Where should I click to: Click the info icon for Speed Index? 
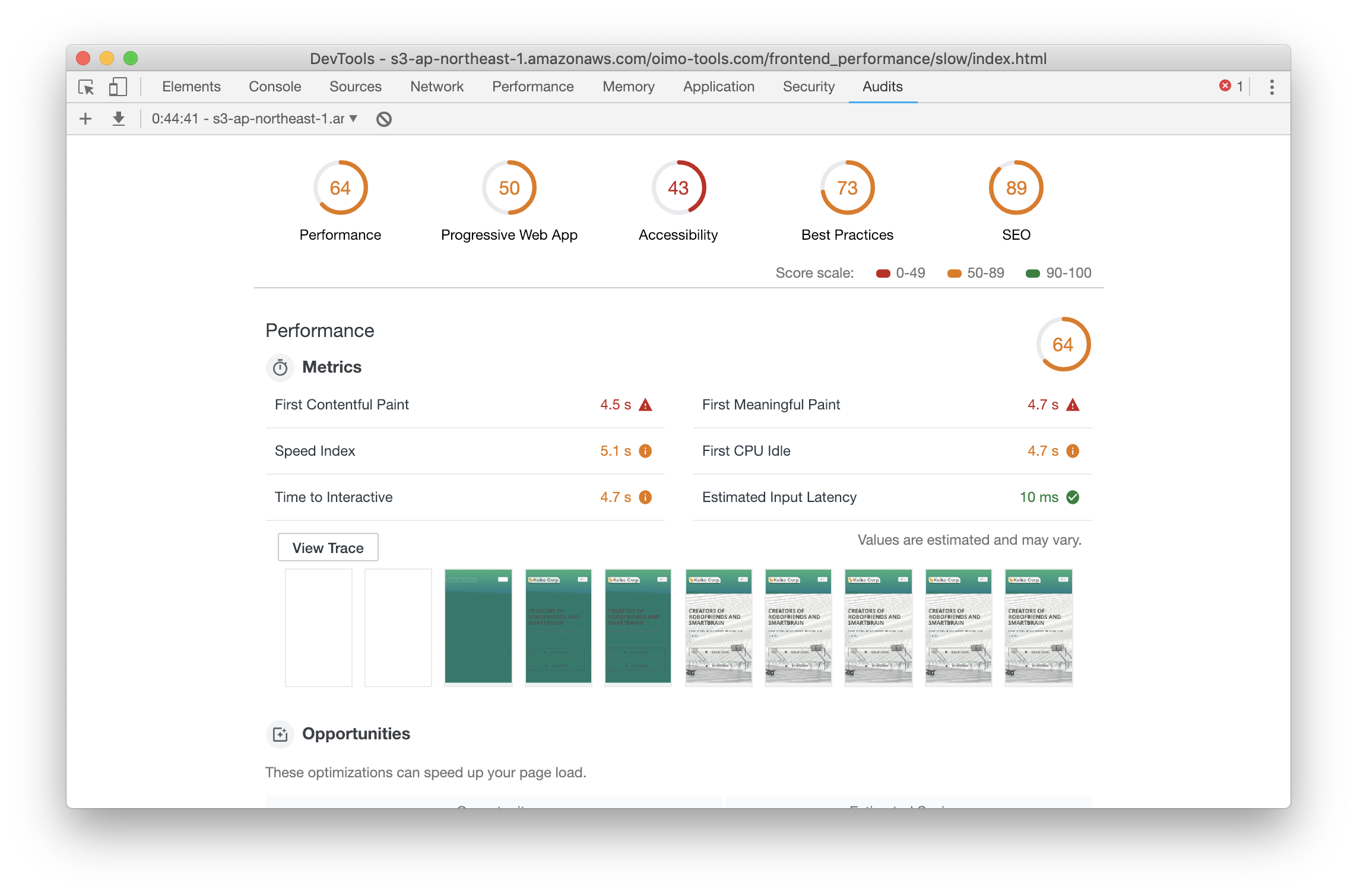645,451
